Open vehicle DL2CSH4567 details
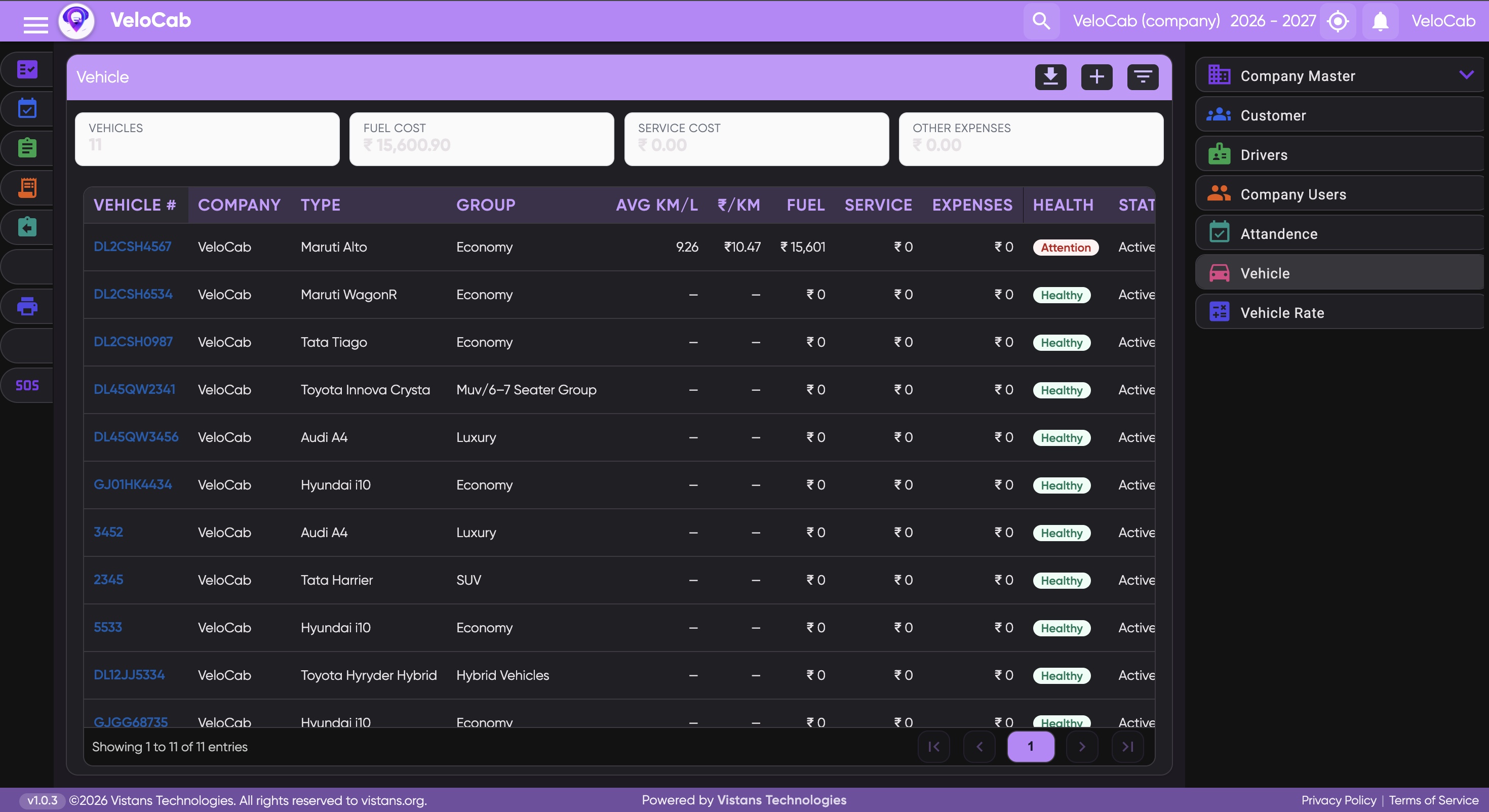The image size is (1489, 812). 132,247
